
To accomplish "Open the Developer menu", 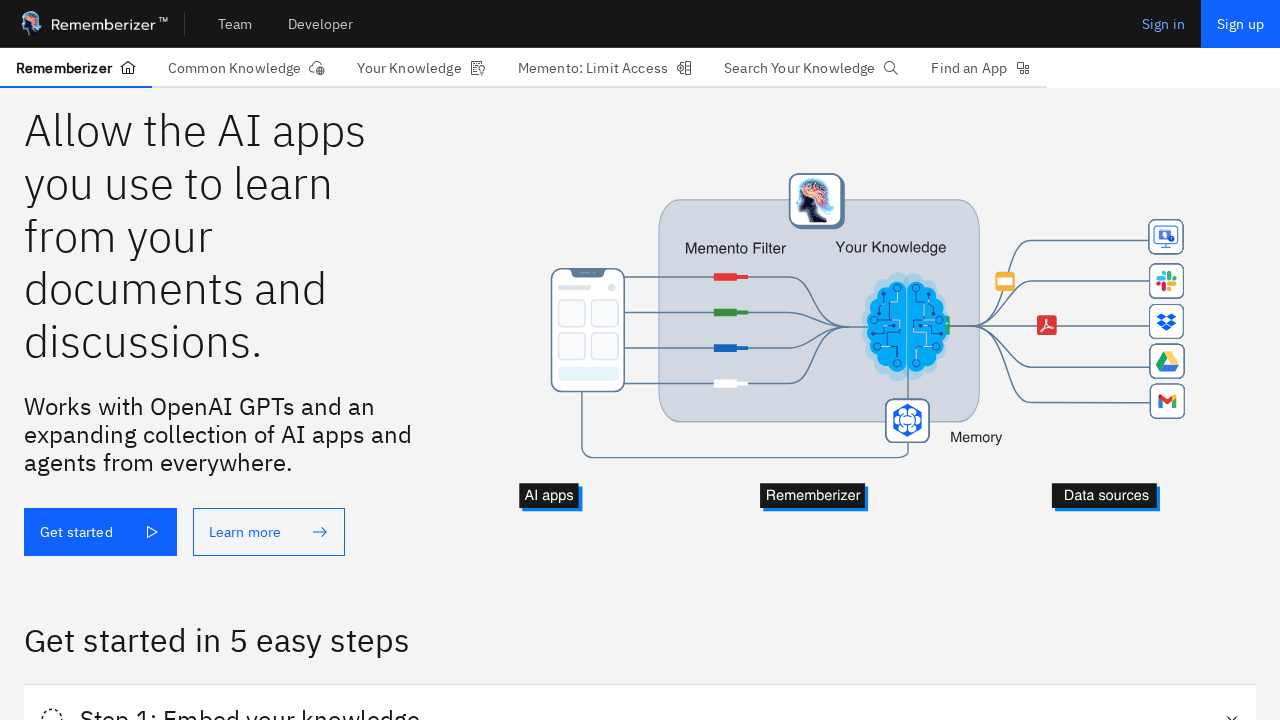I will [320, 24].
